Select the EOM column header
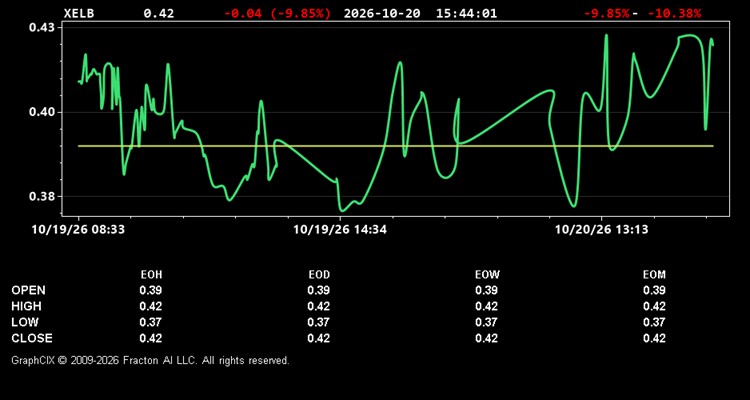750x400 pixels. click(654, 275)
